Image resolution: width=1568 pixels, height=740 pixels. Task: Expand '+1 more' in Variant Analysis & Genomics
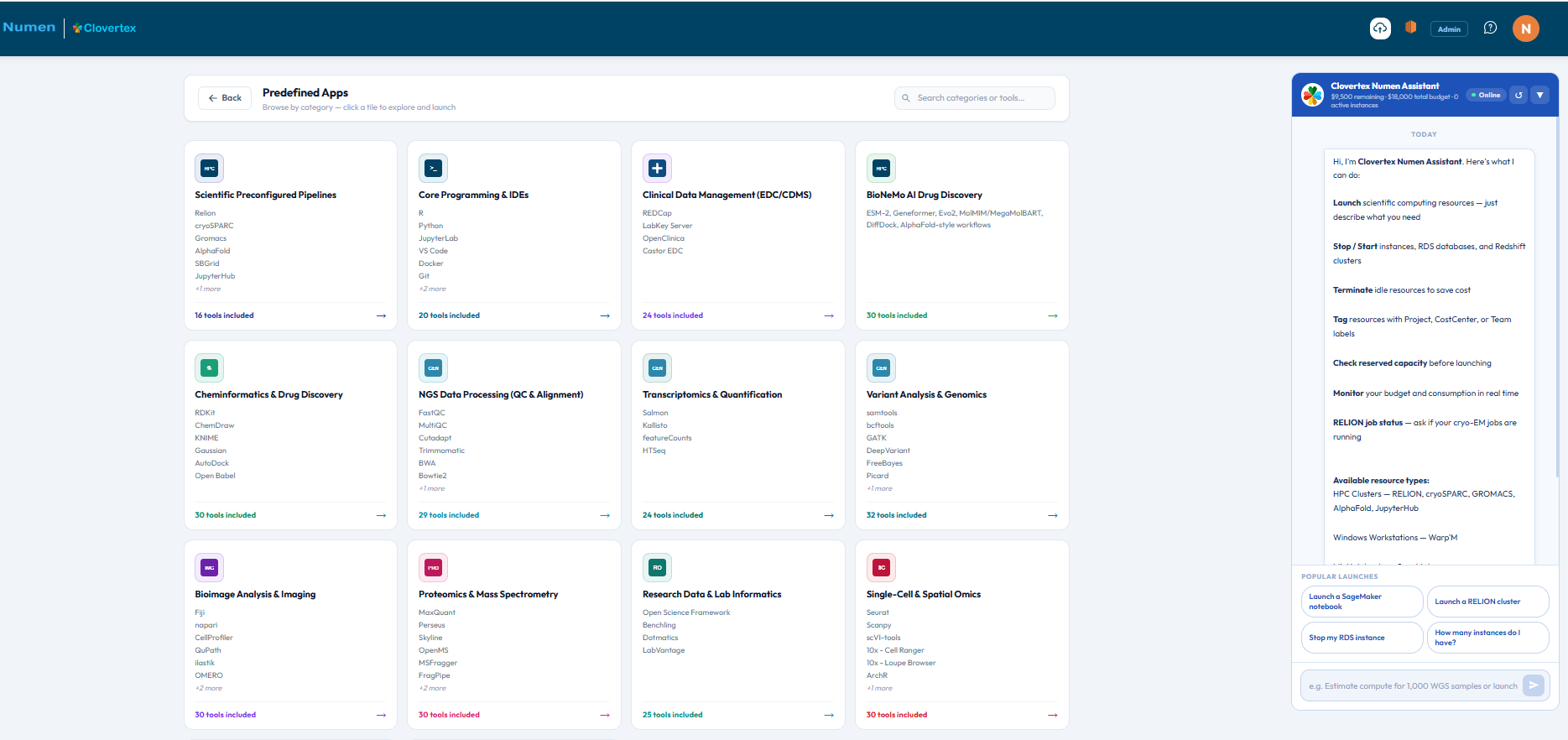tap(879, 488)
